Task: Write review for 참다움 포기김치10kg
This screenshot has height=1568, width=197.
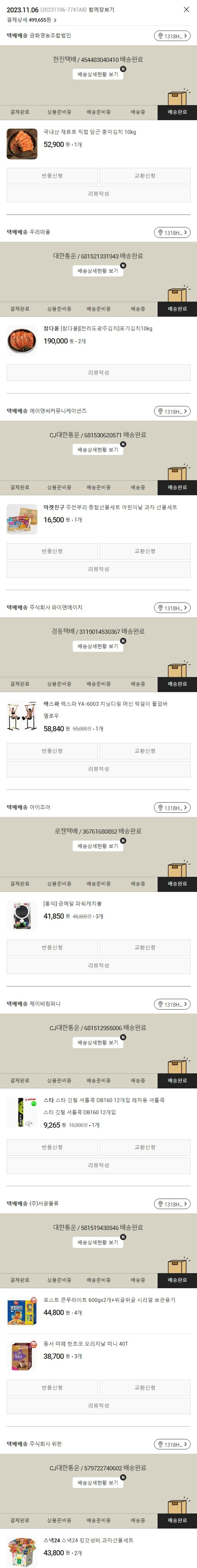Action: click(x=98, y=373)
